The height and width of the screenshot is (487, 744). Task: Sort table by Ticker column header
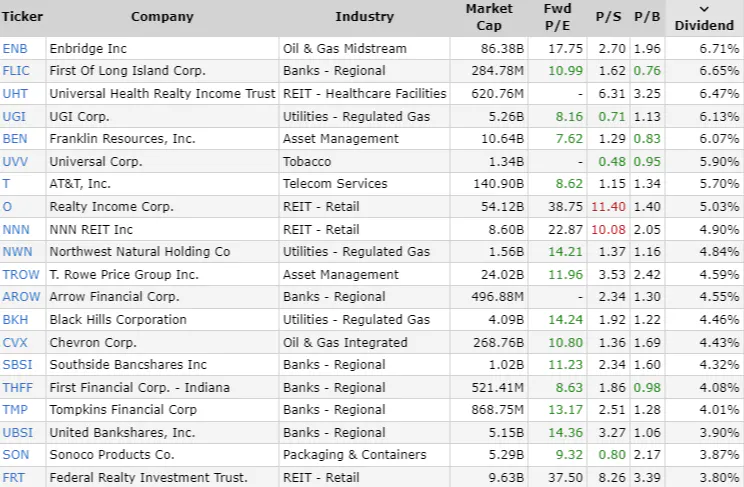(22, 17)
